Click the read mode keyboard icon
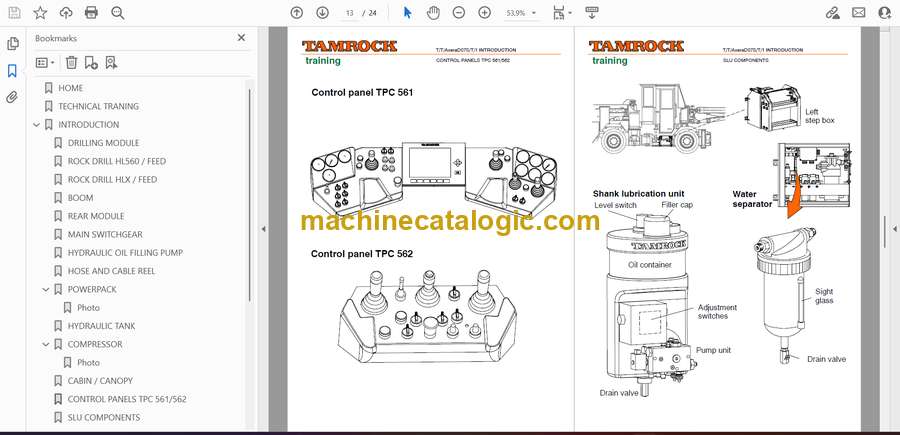Screen dimensions: 900x435 (592, 13)
